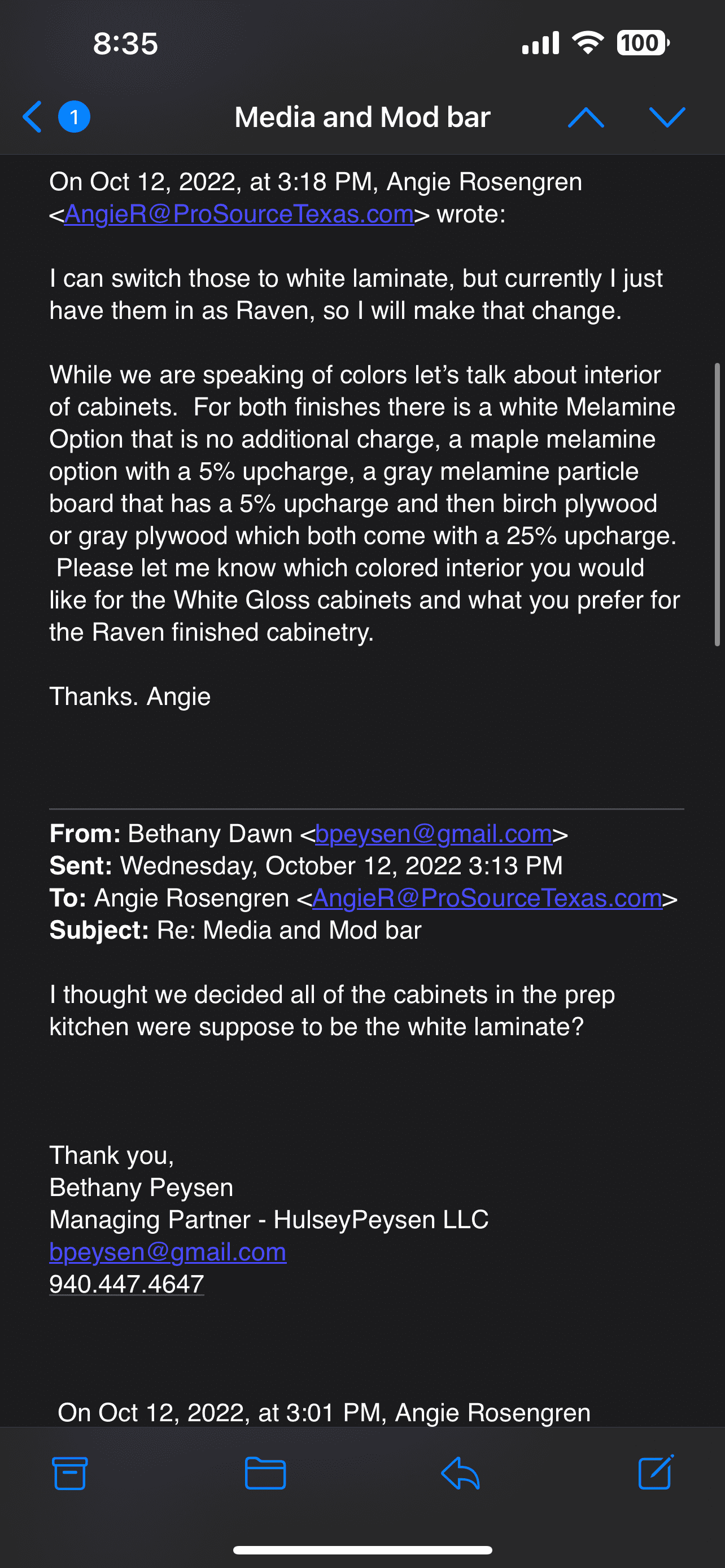The width and height of the screenshot is (725, 1568).
Task: Tap the Media and Mod bar title
Action: click(x=362, y=117)
